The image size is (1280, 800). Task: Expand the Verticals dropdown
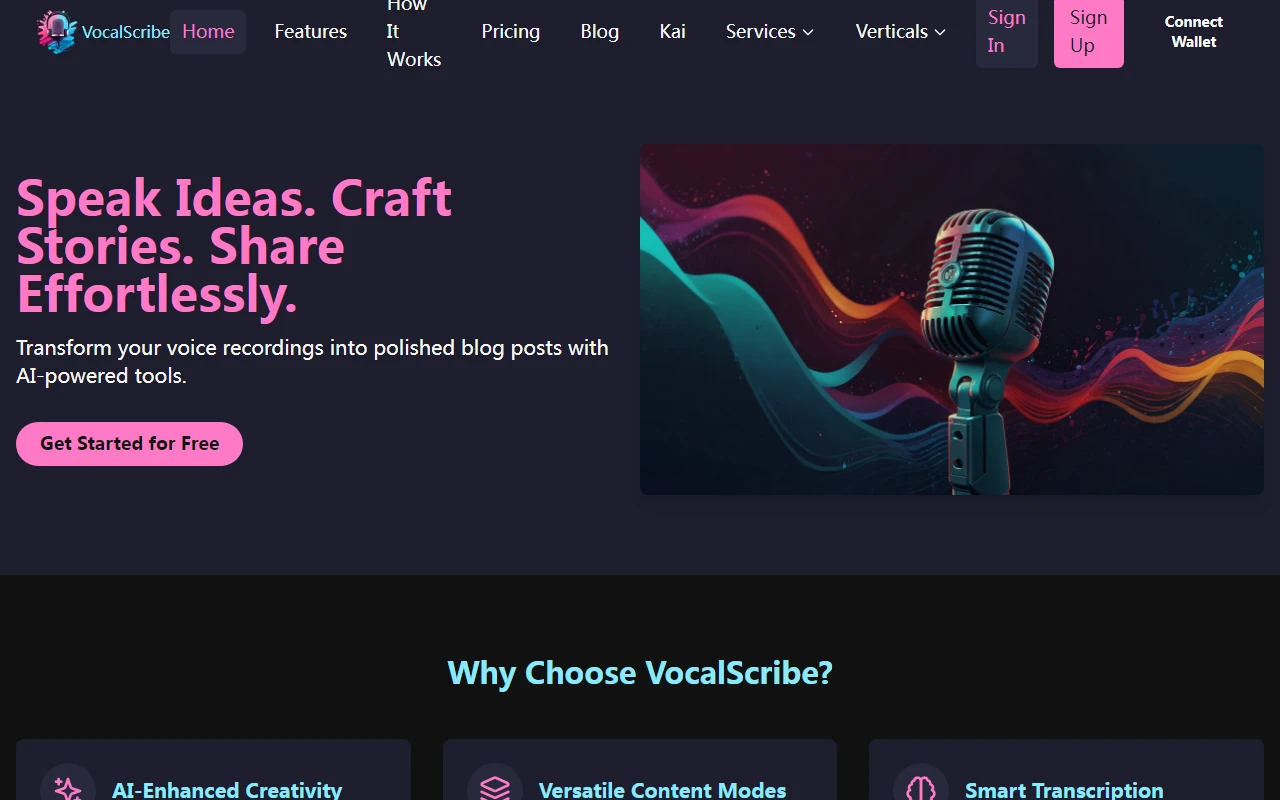[899, 31]
